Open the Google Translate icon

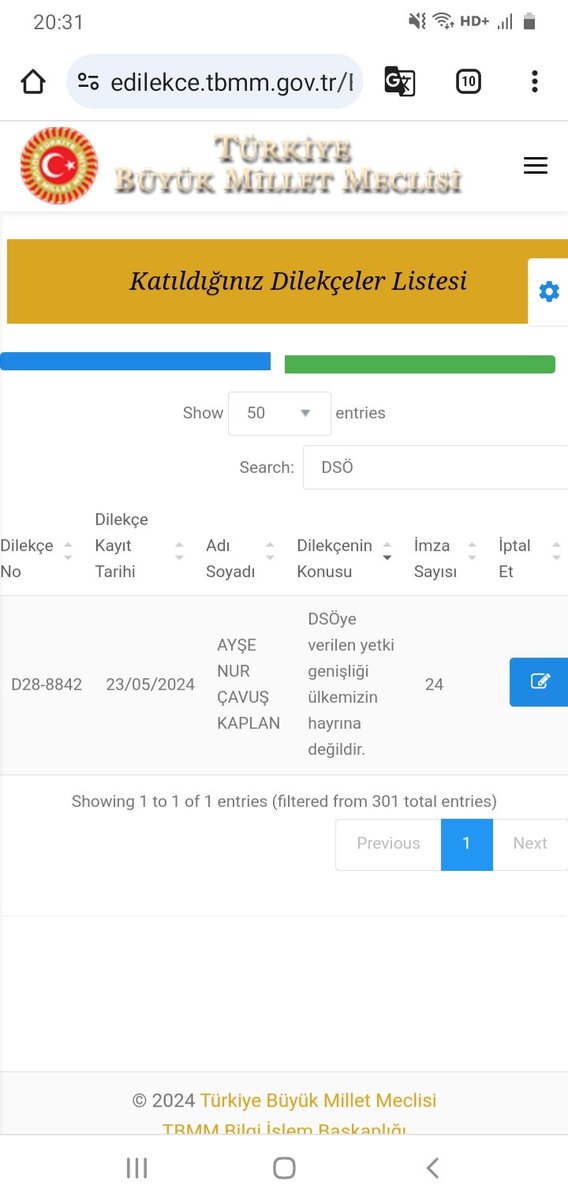point(399,82)
